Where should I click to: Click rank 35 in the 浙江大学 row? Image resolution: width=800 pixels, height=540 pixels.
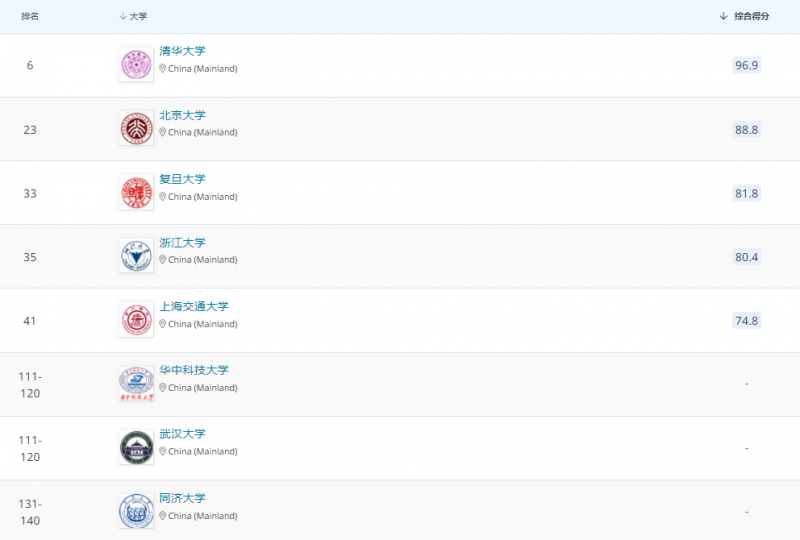click(30, 257)
